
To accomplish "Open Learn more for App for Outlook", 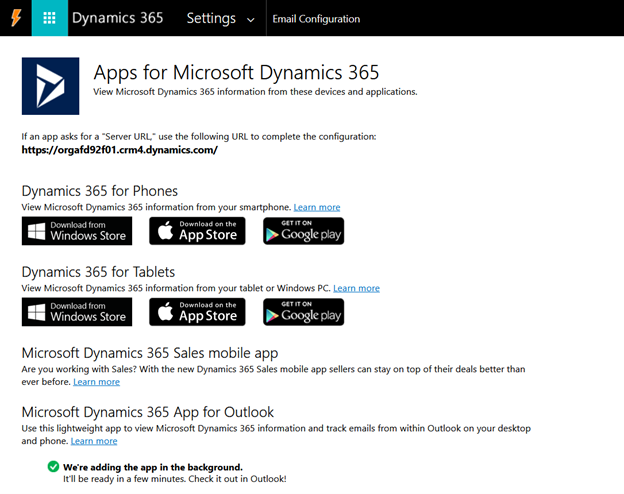I will point(94,441).
